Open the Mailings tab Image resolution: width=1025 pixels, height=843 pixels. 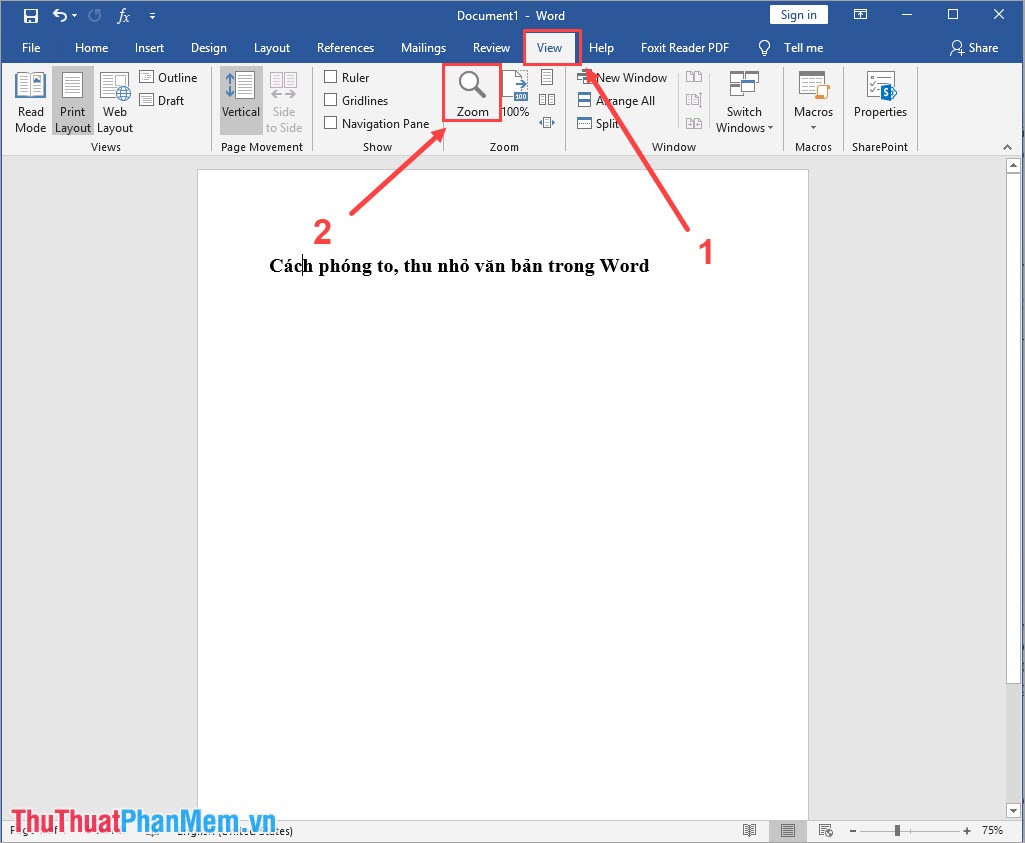pyautogui.click(x=423, y=48)
